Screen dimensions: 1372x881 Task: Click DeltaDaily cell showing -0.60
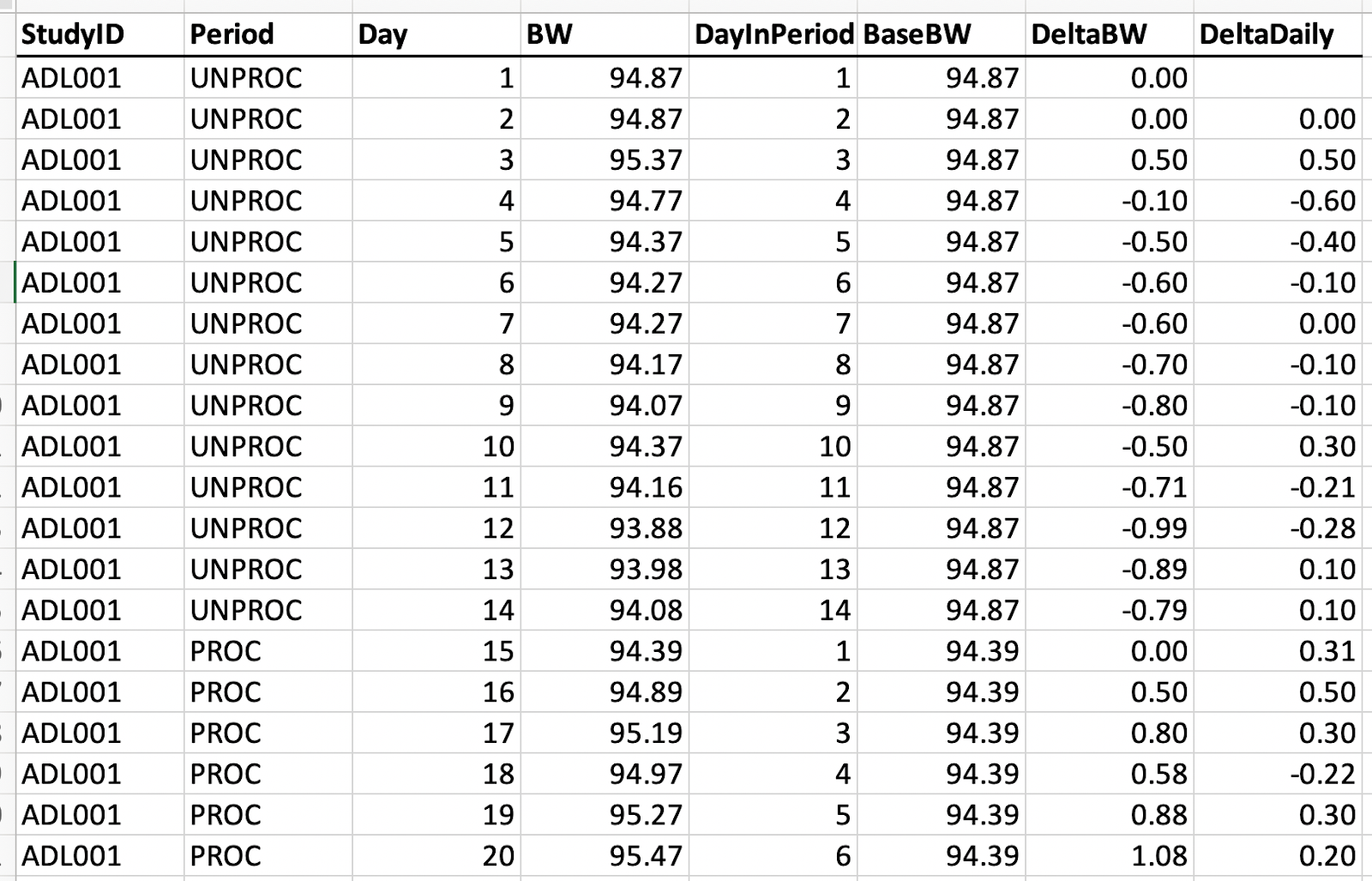pyautogui.click(x=1278, y=201)
